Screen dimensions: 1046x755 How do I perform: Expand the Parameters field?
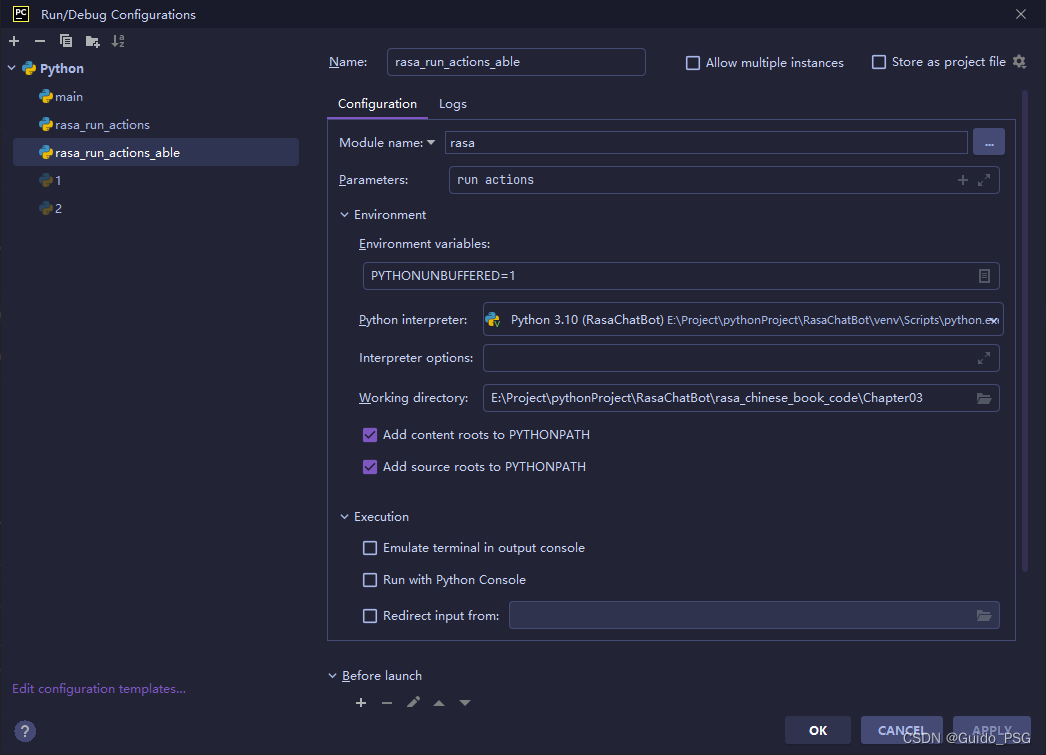click(x=984, y=180)
